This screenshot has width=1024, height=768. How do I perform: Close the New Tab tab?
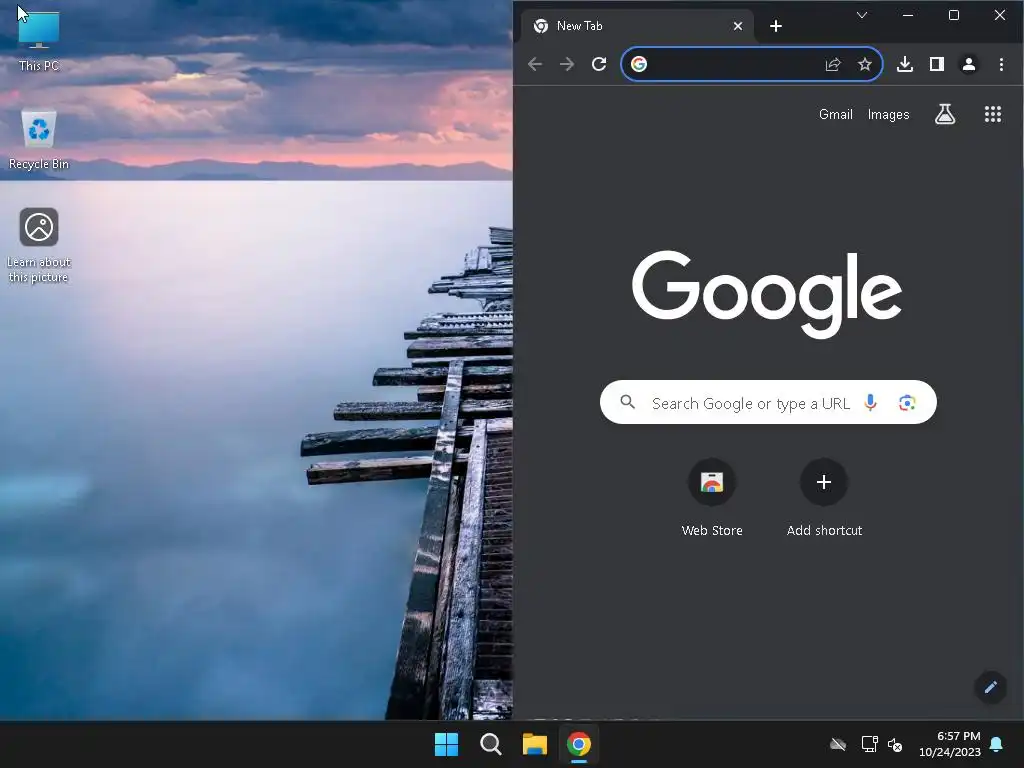tap(737, 26)
